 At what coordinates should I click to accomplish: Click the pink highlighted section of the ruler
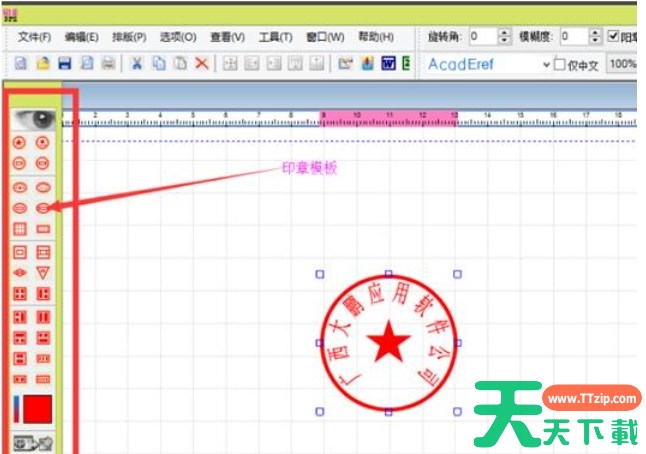389,118
